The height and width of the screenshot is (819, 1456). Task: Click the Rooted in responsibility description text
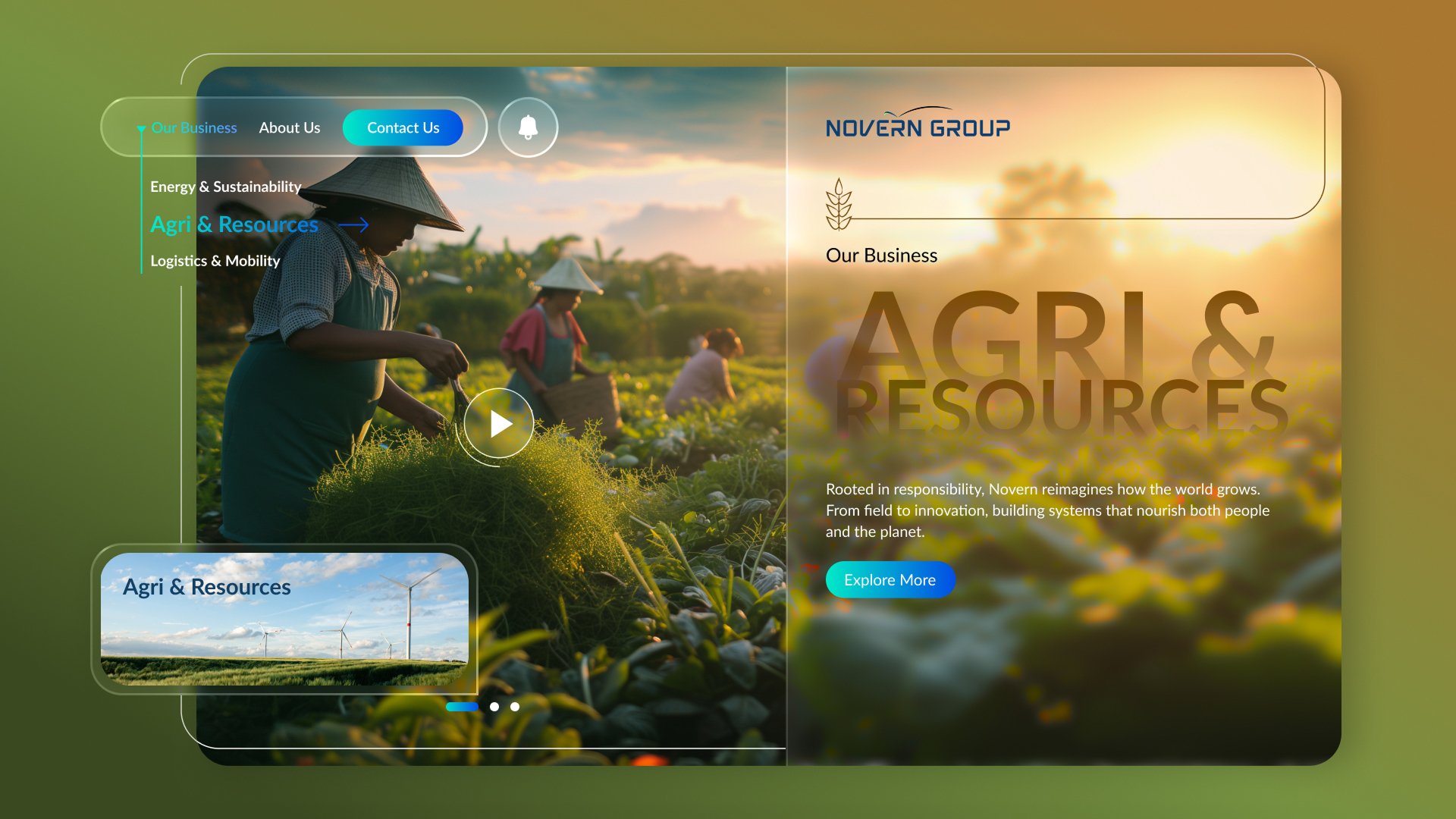[1046, 510]
